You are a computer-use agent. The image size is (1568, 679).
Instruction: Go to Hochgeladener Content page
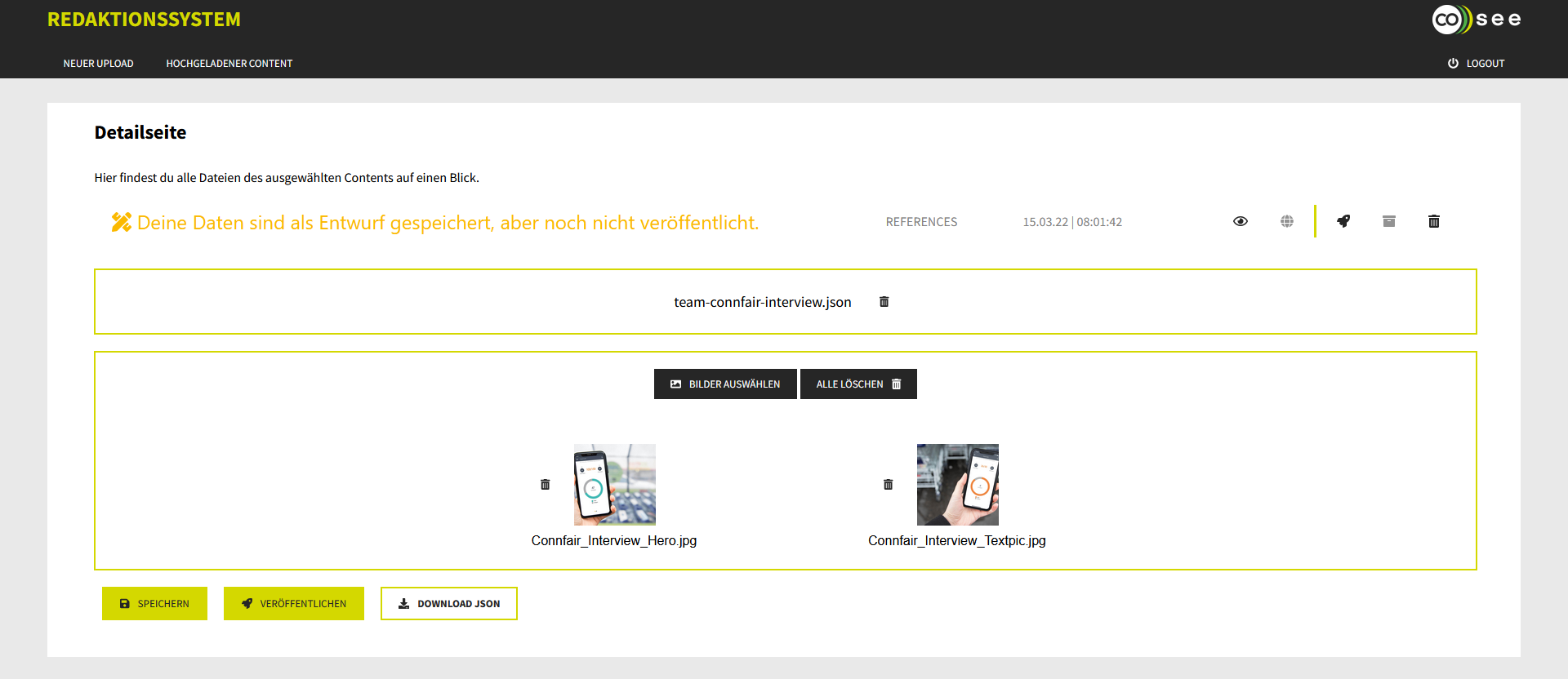click(229, 64)
